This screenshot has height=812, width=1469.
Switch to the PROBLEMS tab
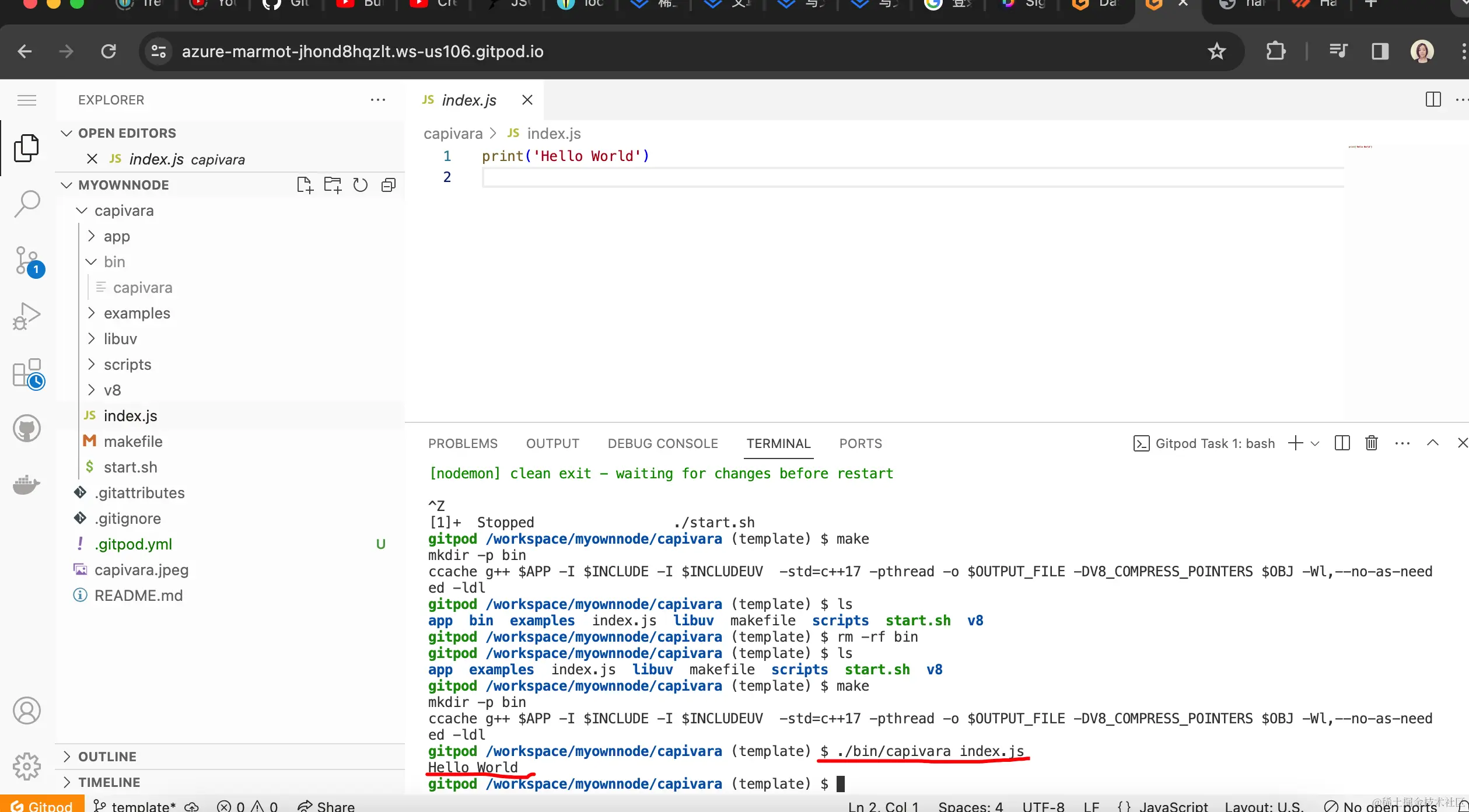tap(463, 443)
